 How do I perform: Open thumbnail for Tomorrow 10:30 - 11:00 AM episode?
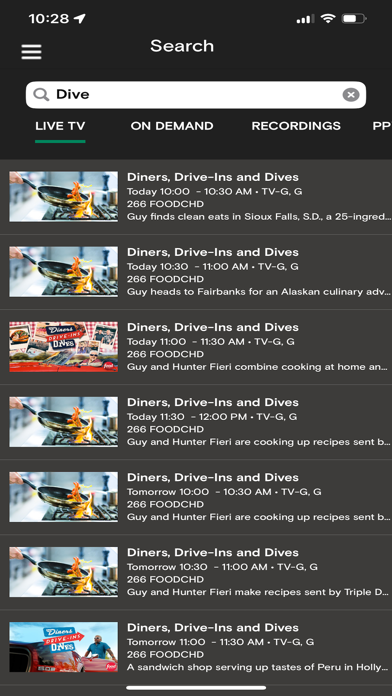click(x=63, y=572)
